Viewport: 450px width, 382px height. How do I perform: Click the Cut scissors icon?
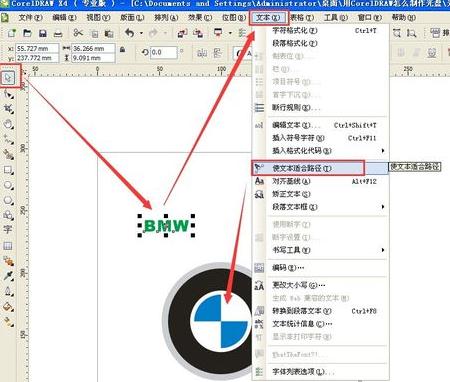(x=78, y=33)
